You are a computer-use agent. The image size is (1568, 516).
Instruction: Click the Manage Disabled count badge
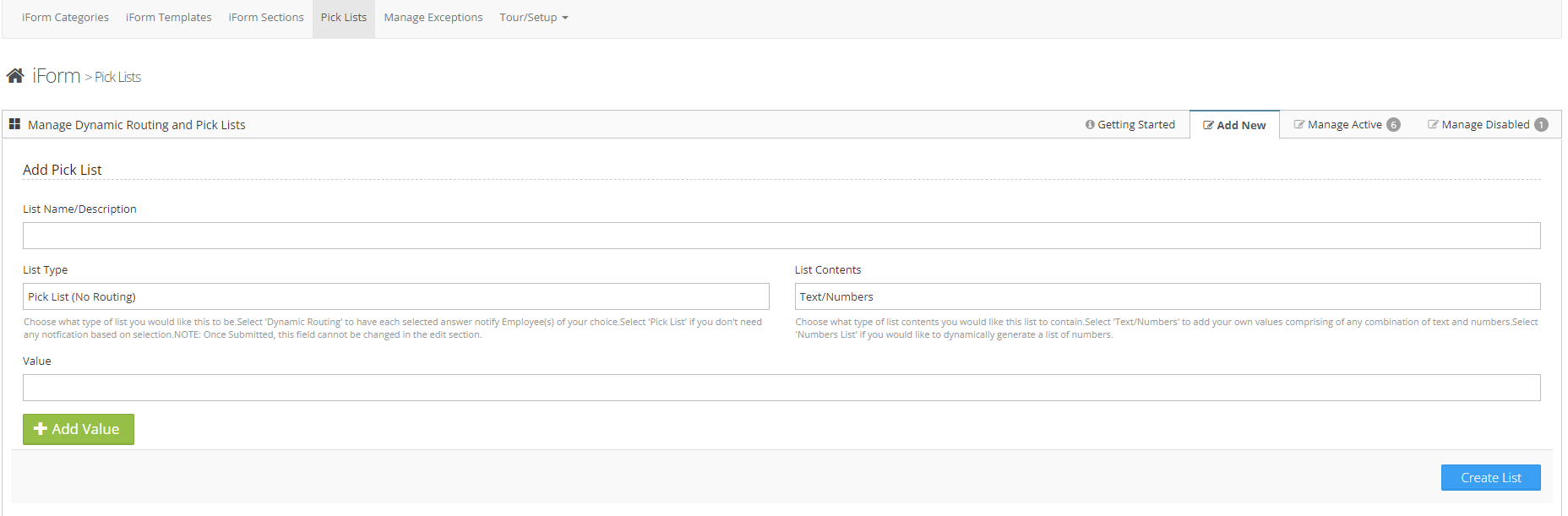(x=1541, y=125)
